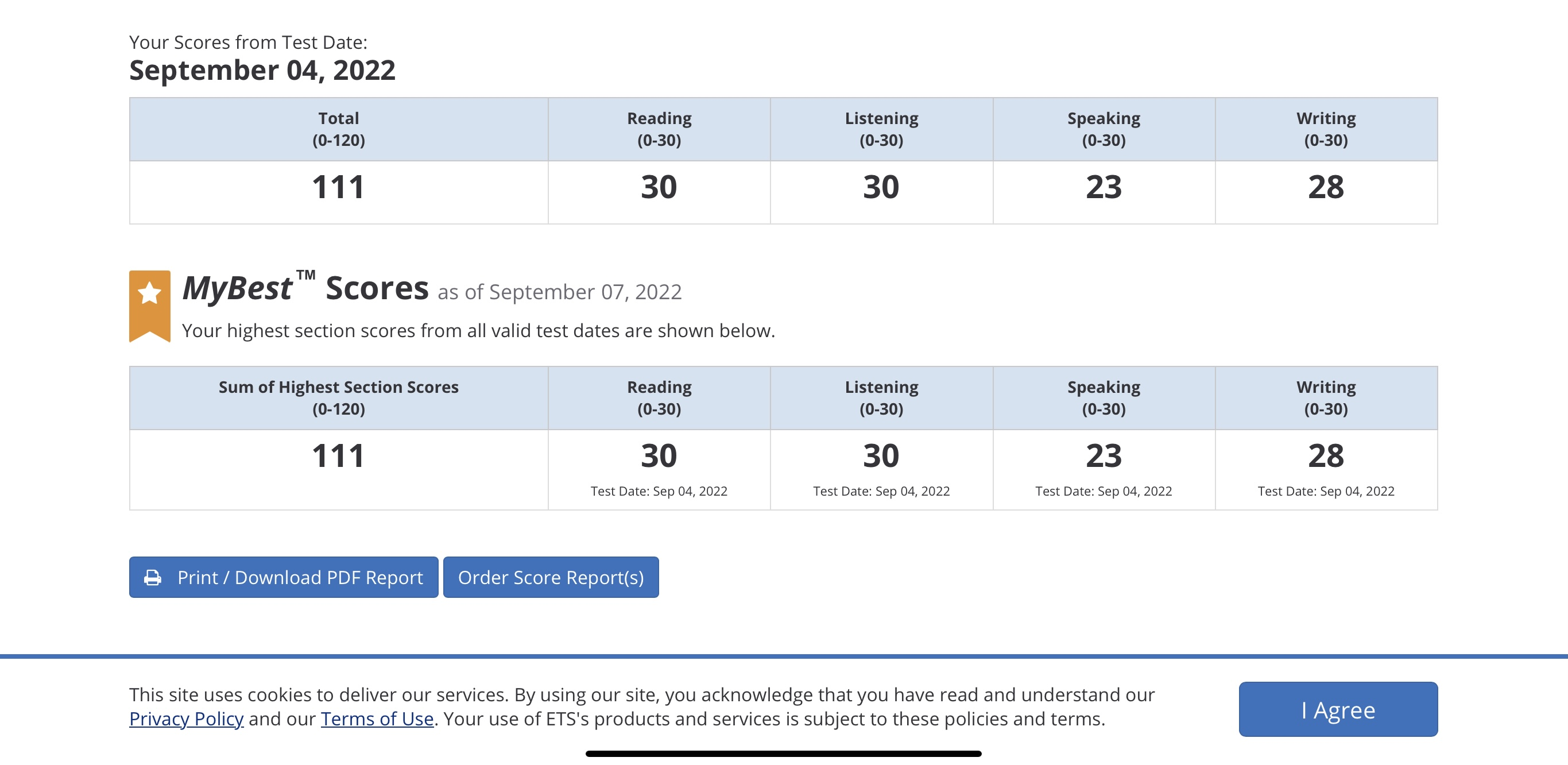This screenshot has height=765, width=1568.
Task: Open the Terms of Use link
Action: (x=377, y=718)
